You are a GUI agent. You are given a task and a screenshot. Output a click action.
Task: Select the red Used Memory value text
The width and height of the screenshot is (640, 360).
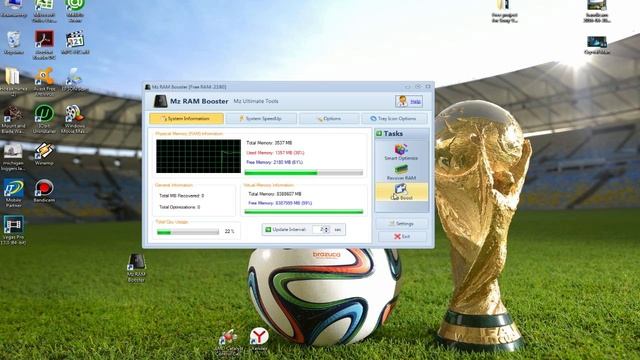point(275,153)
